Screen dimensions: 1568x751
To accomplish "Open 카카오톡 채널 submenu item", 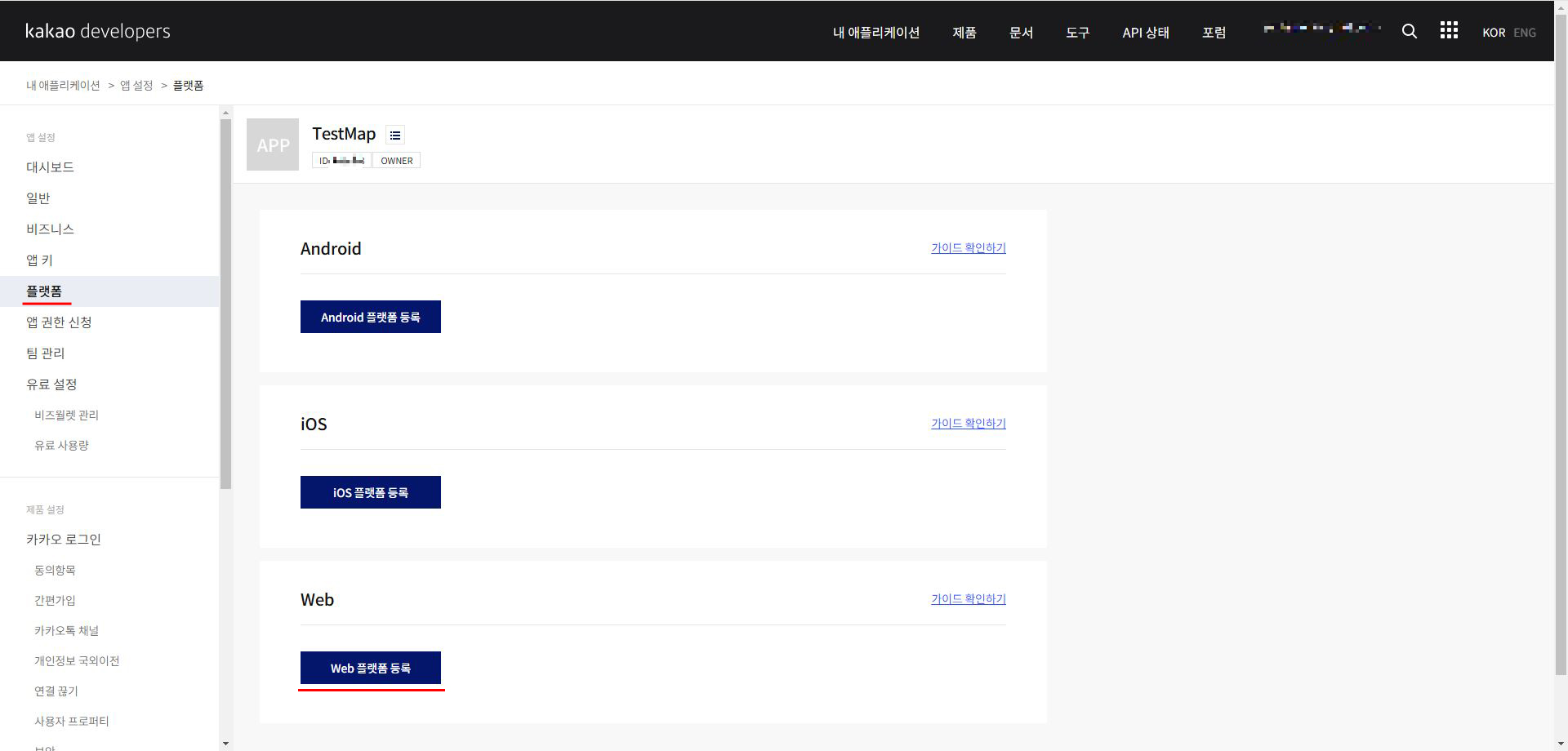I will 66,630.
